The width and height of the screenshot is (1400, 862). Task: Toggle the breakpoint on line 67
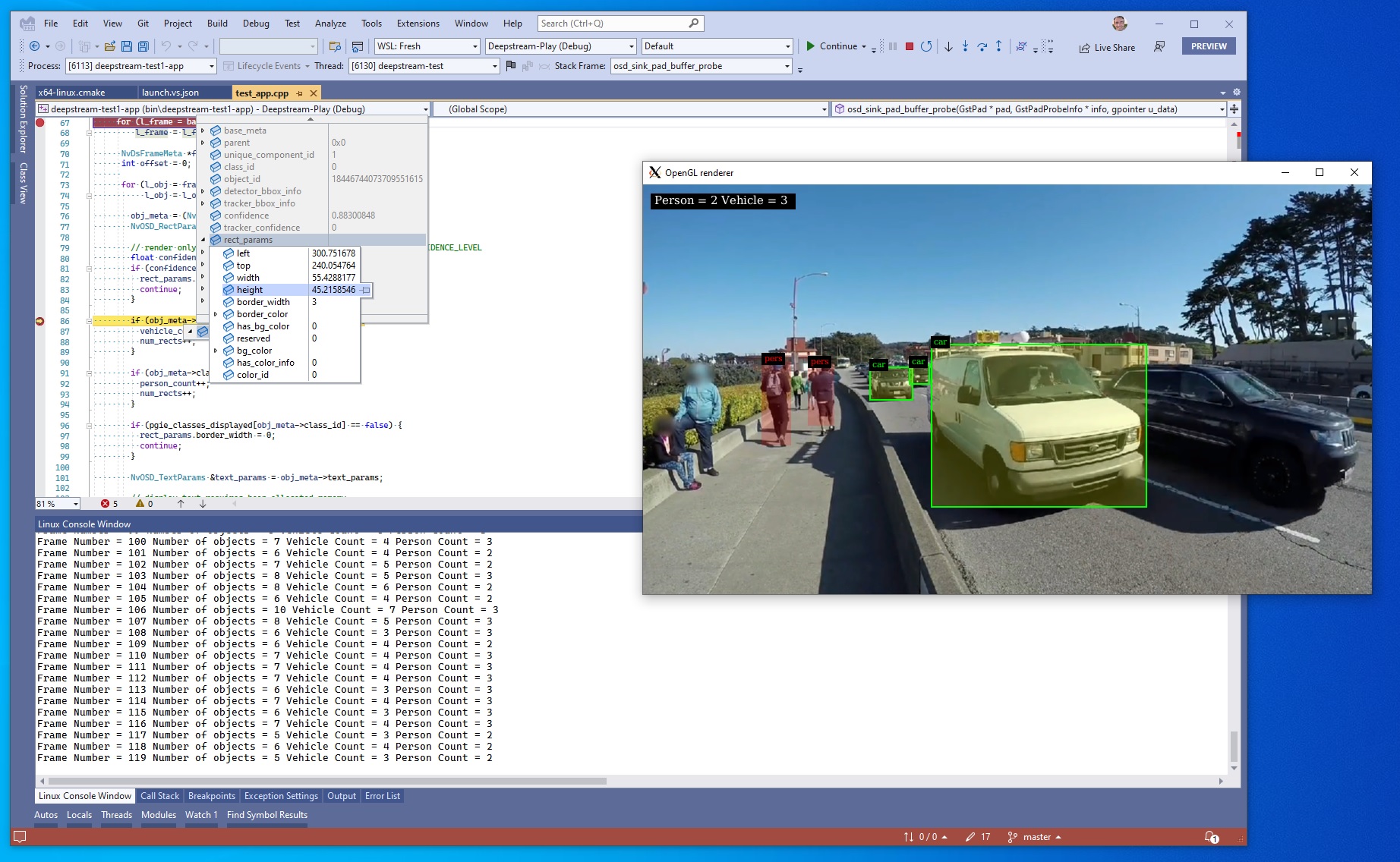[40, 122]
